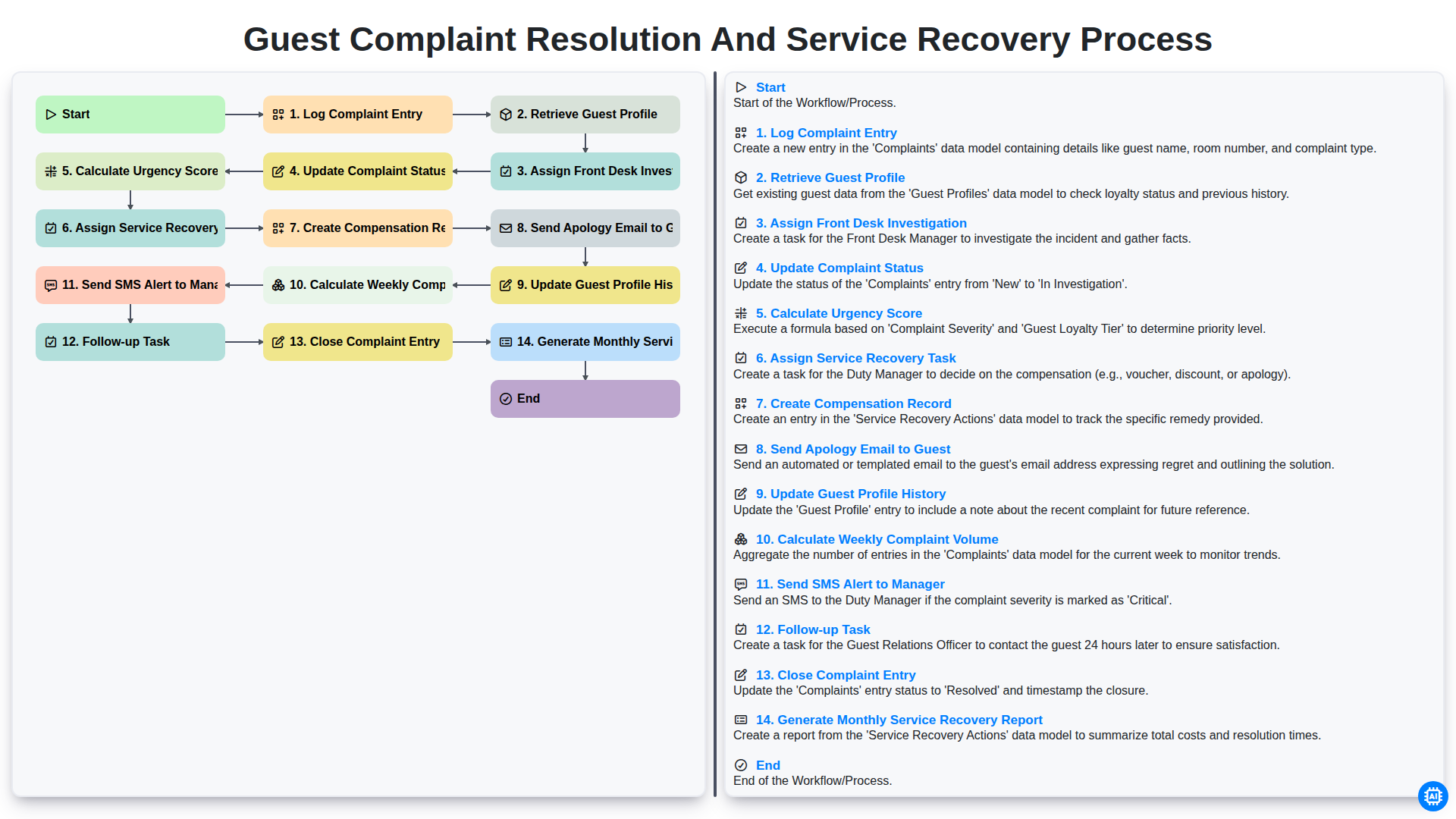Click the description mentioning 'In Investigation' status
This screenshot has width=1456, height=819.
(x=930, y=284)
